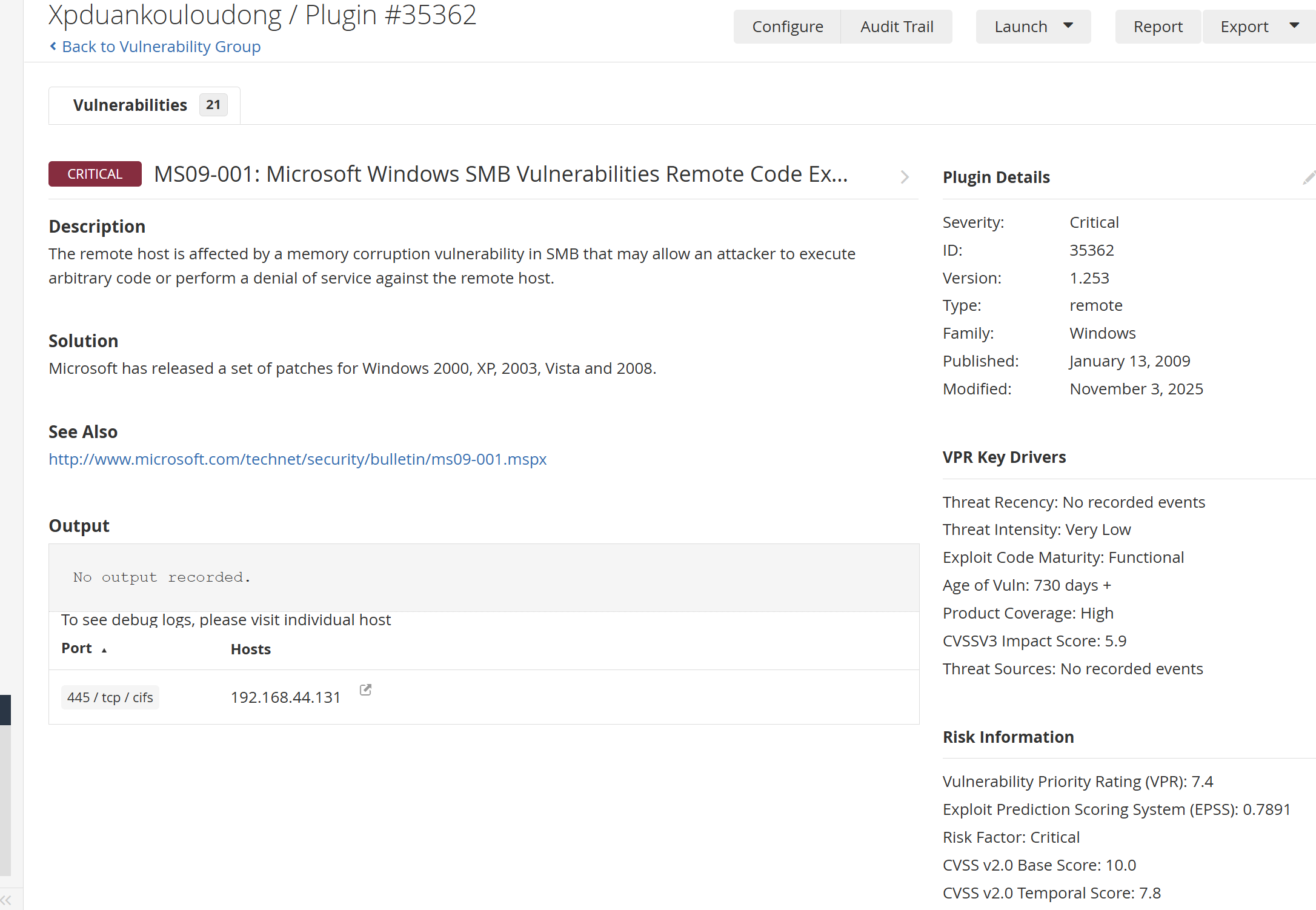Open the Launch dropdown arrow
Image resolution: width=1316 pixels, height=910 pixels.
click(x=1068, y=26)
